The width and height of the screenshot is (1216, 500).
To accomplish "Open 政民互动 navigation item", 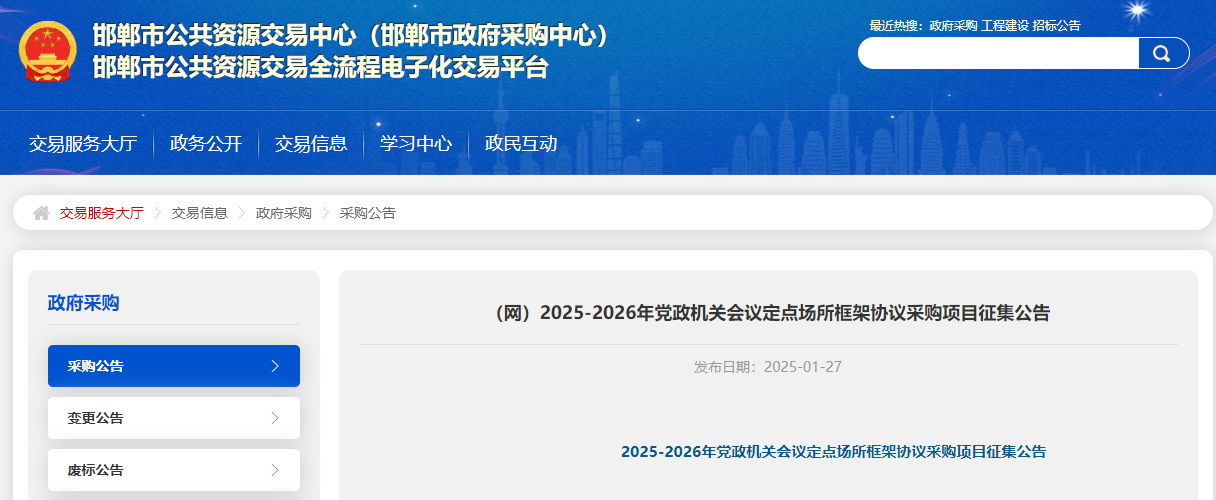I will point(521,143).
